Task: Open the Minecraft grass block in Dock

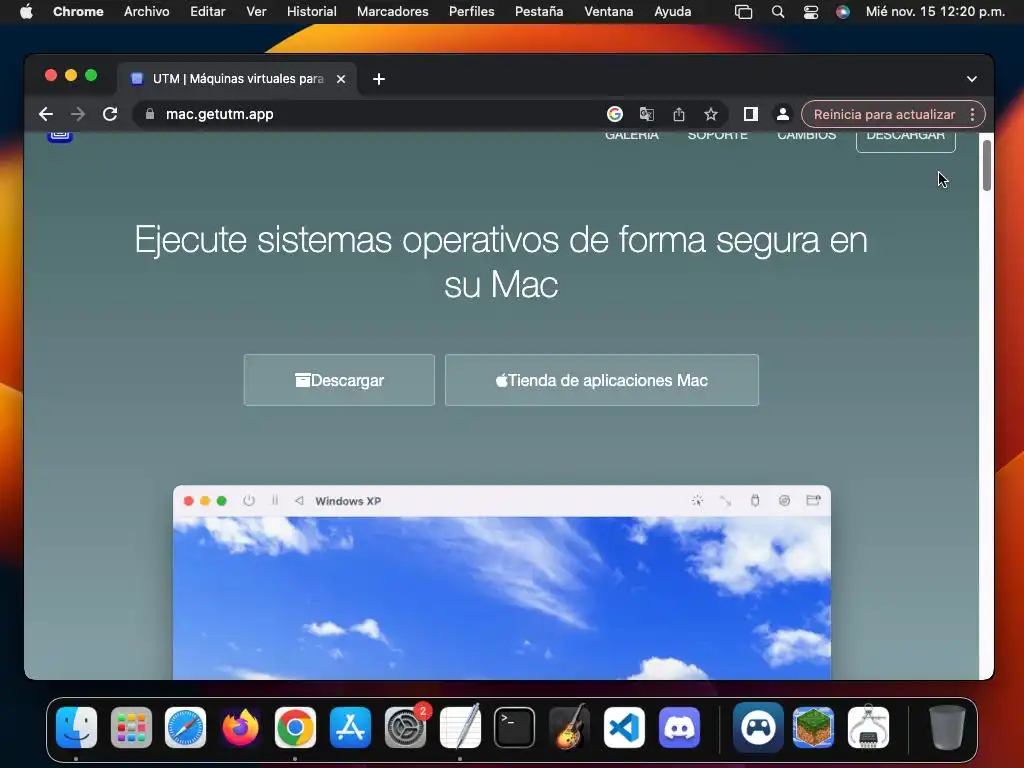Action: [x=813, y=727]
